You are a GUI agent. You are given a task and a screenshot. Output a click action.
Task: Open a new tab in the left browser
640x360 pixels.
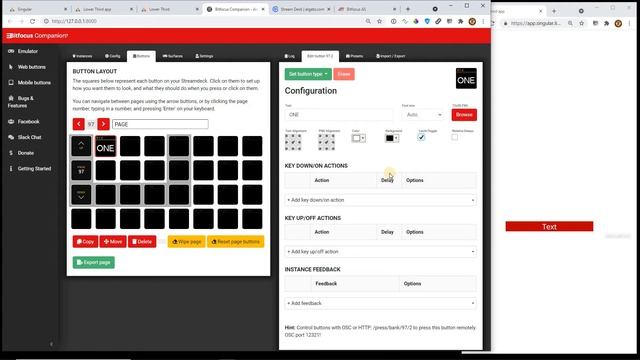pos(408,9)
